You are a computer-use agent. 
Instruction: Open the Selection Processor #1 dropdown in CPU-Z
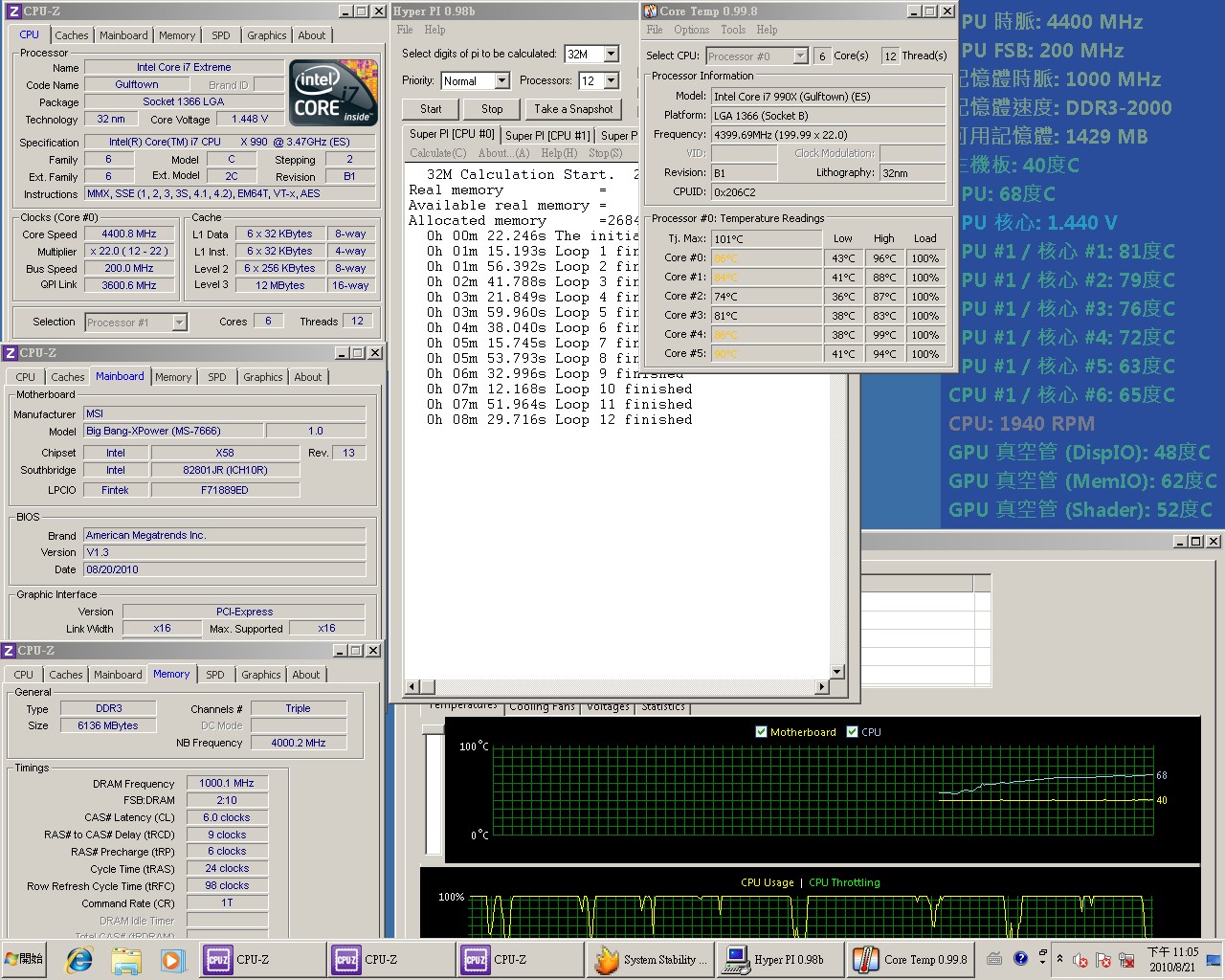pyautogui.click(x=179, y=323)
